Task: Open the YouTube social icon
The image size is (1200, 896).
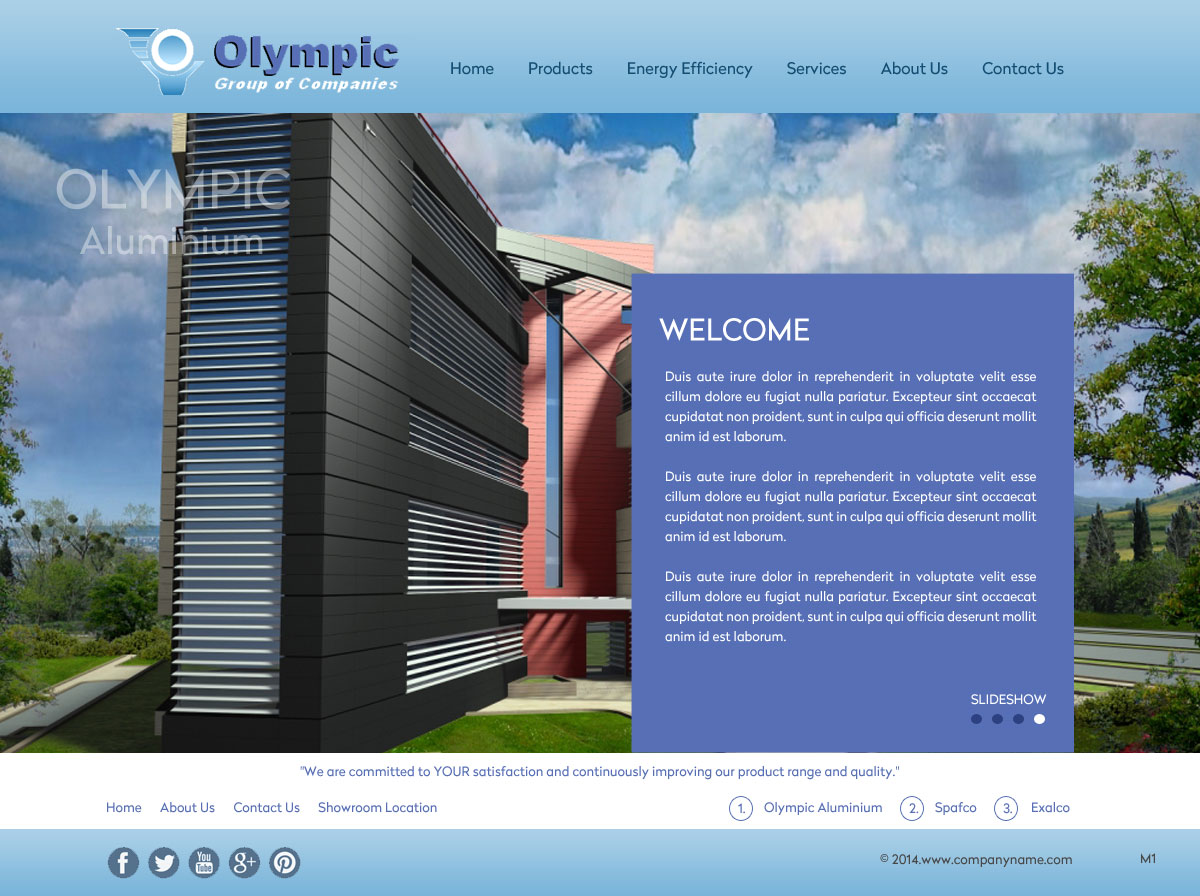Action: point(204,862)
